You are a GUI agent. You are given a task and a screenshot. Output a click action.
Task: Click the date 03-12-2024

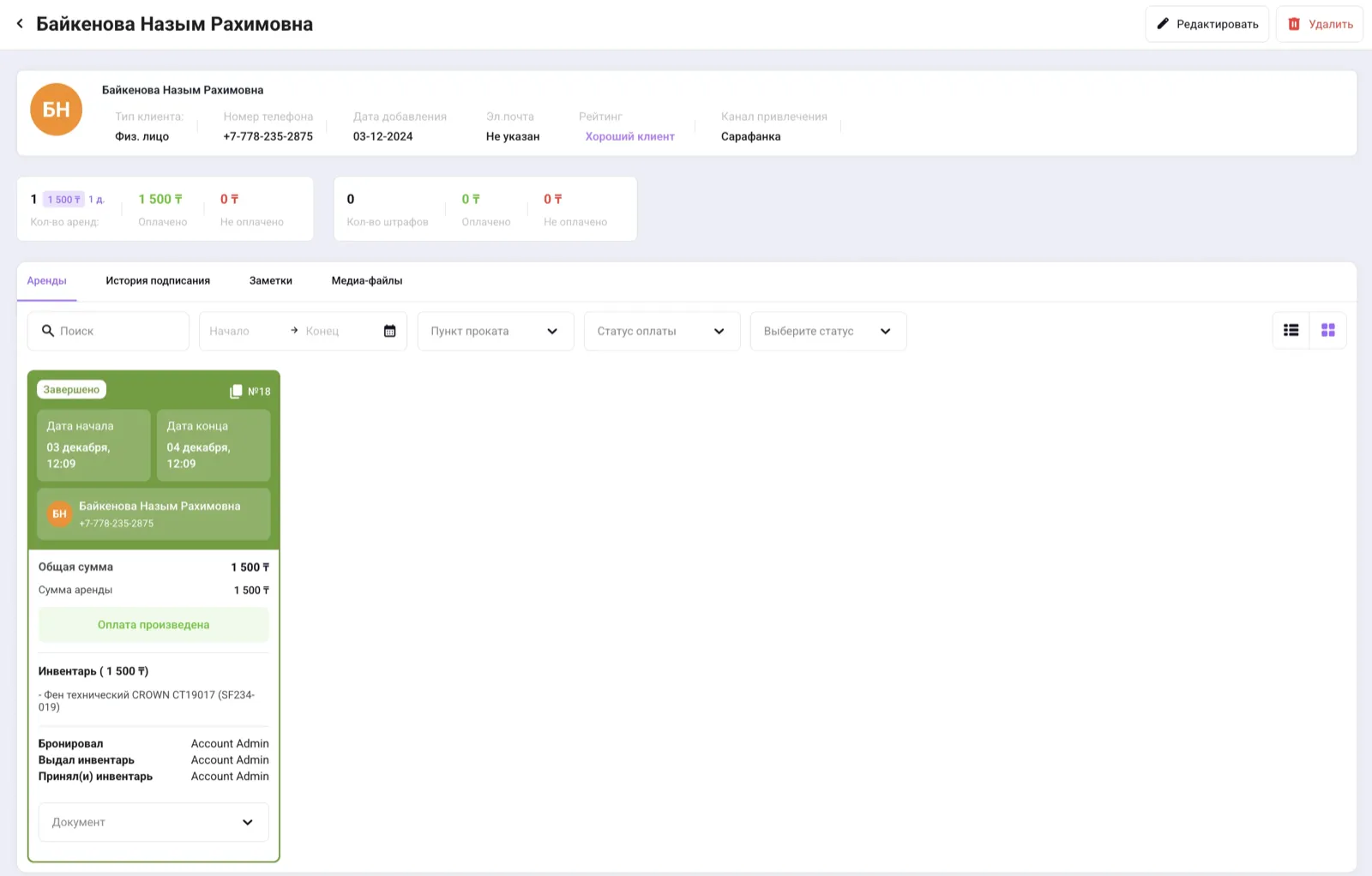click(383, 136)
